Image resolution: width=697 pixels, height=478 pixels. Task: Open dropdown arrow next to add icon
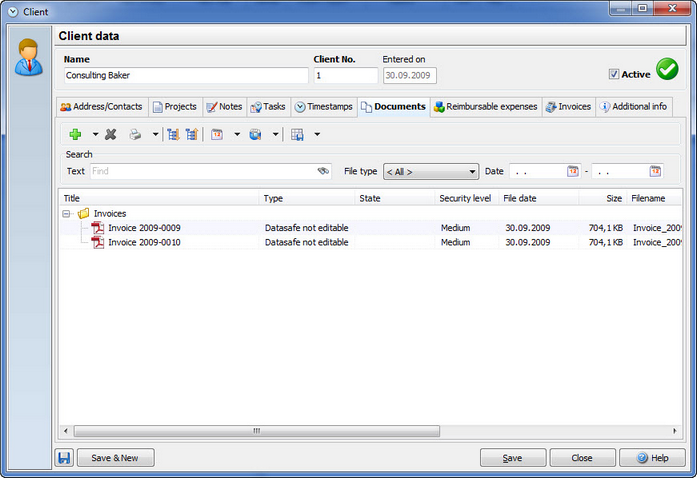[95, 134]
